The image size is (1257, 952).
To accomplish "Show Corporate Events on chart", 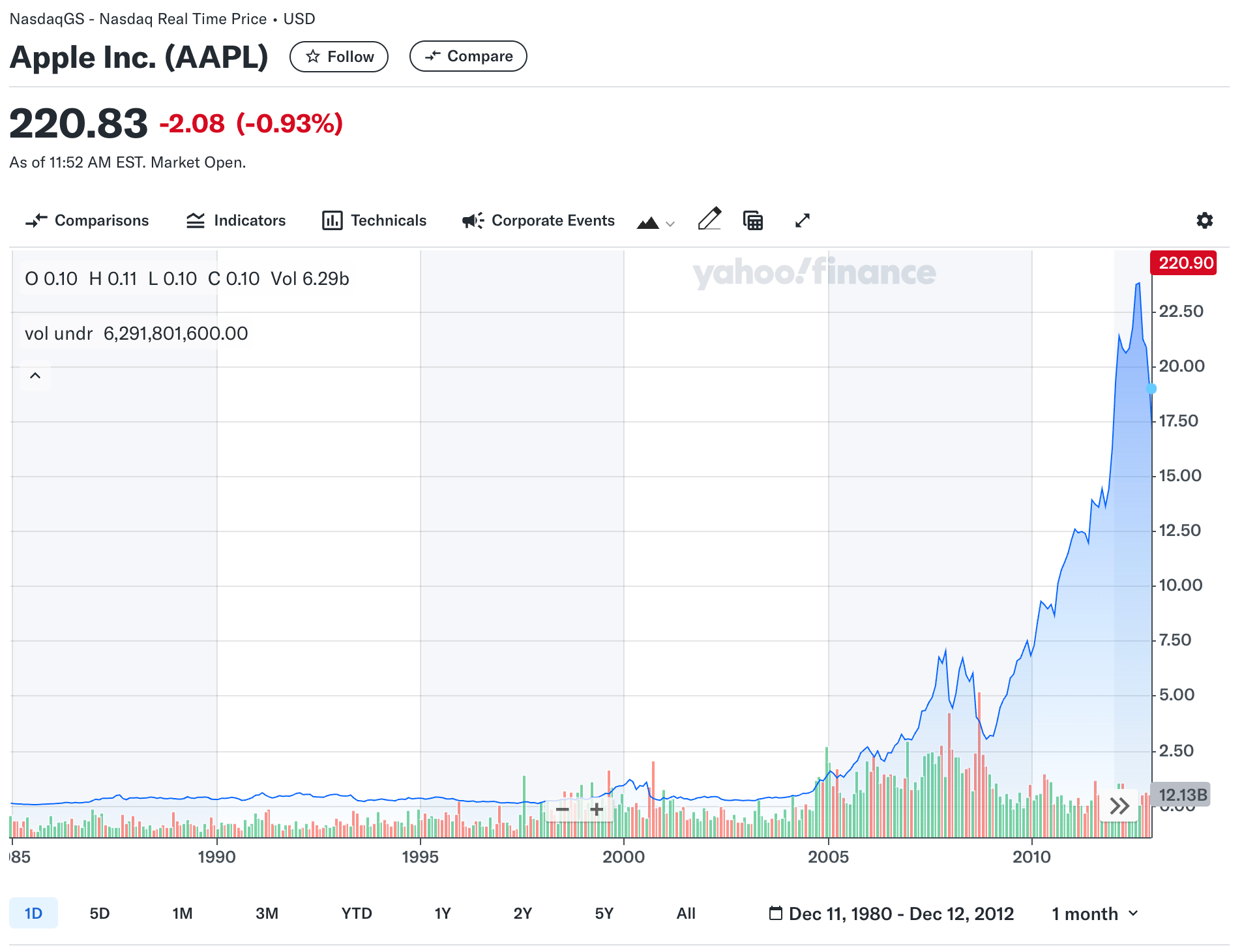I will pyautogui.click(x=539, y=221).
